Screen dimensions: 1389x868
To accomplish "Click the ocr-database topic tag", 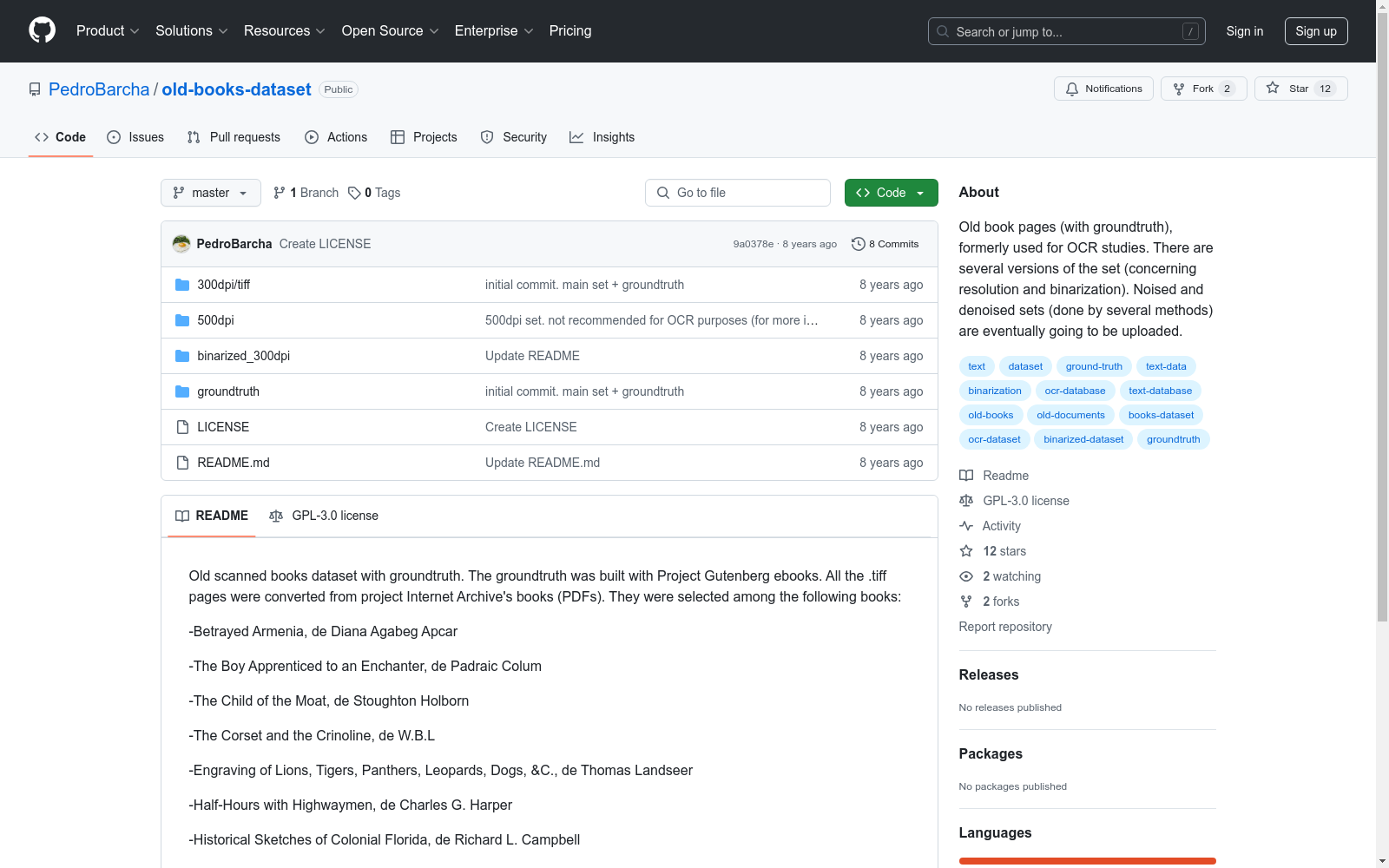I will pyautogui.click(x=1075, y=391).
